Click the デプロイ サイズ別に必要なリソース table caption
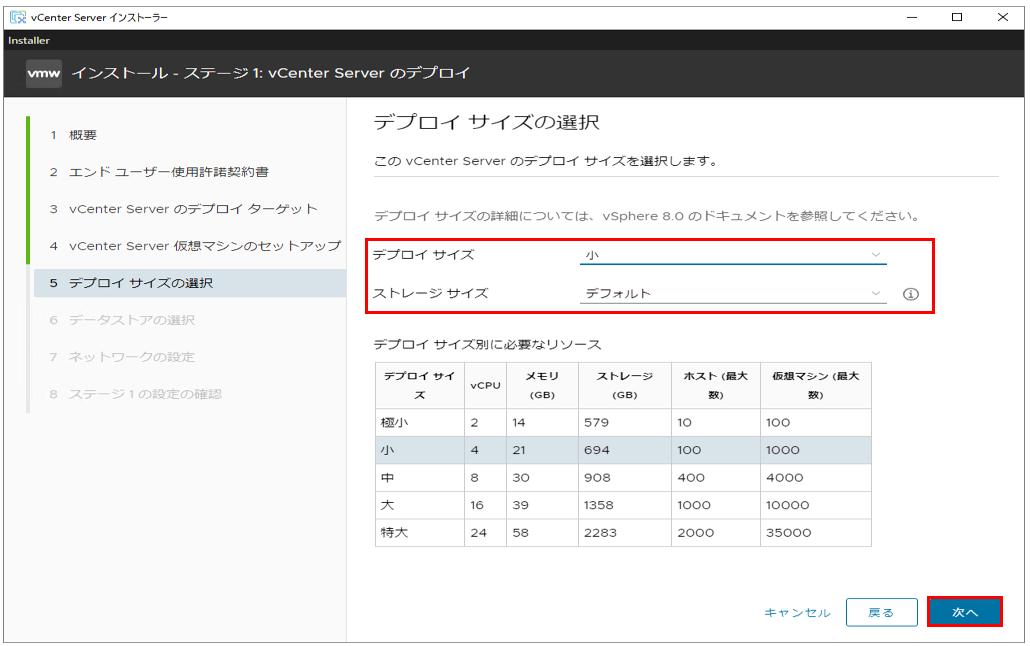Image resolution: width=1030 pixels, height=646 pixels. (x=487, y=344)
